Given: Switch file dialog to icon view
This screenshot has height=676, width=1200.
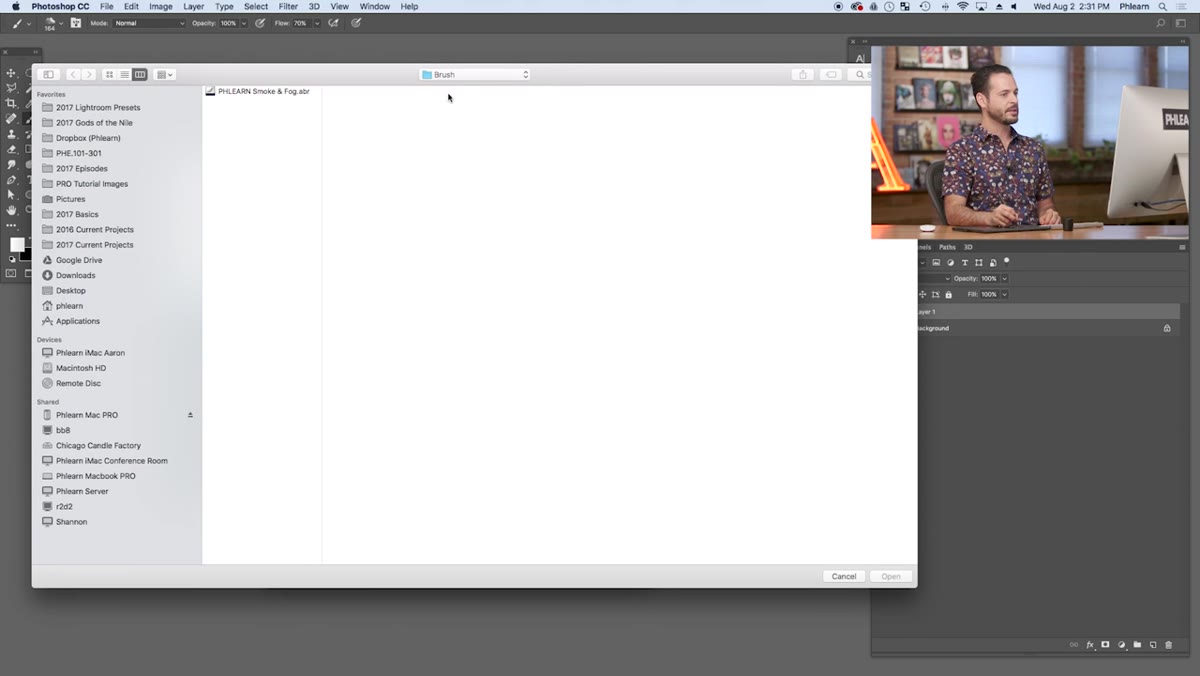Looking at the screenshot, I should (x=110, y=75).
